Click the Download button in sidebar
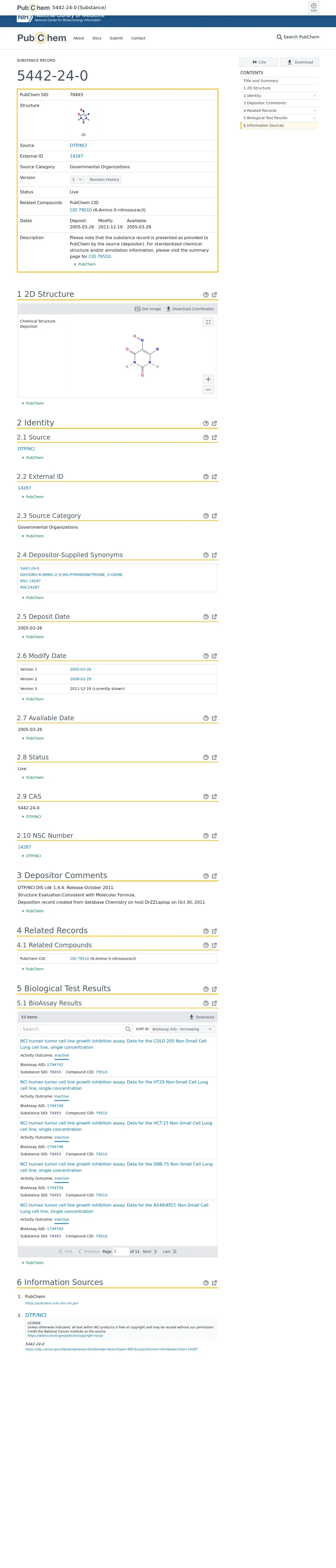The image size is (336, 1568). click(299, 62)
